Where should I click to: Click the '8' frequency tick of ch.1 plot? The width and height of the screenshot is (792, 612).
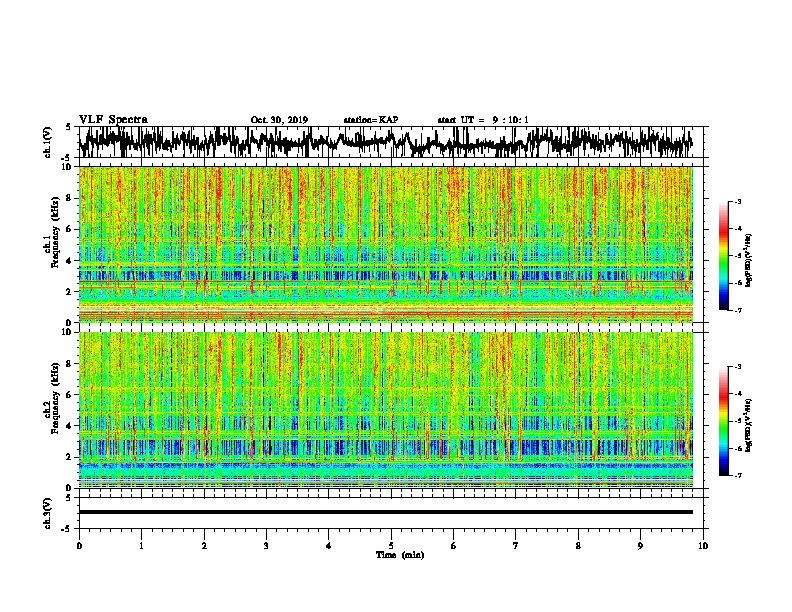tap(69, 198)
